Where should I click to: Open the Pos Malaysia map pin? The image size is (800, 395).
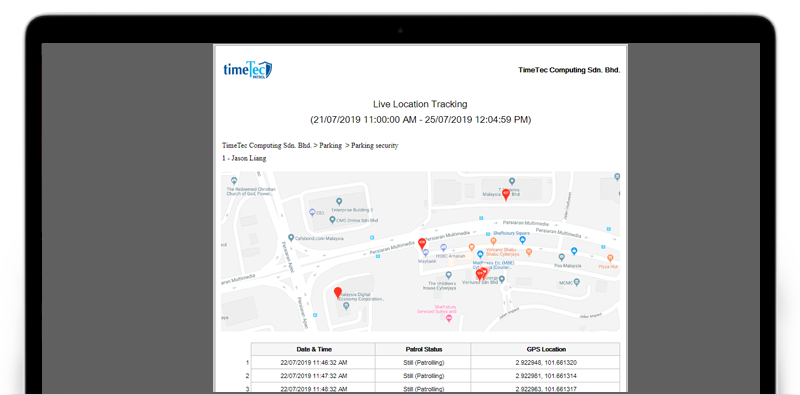pos(562,257)
